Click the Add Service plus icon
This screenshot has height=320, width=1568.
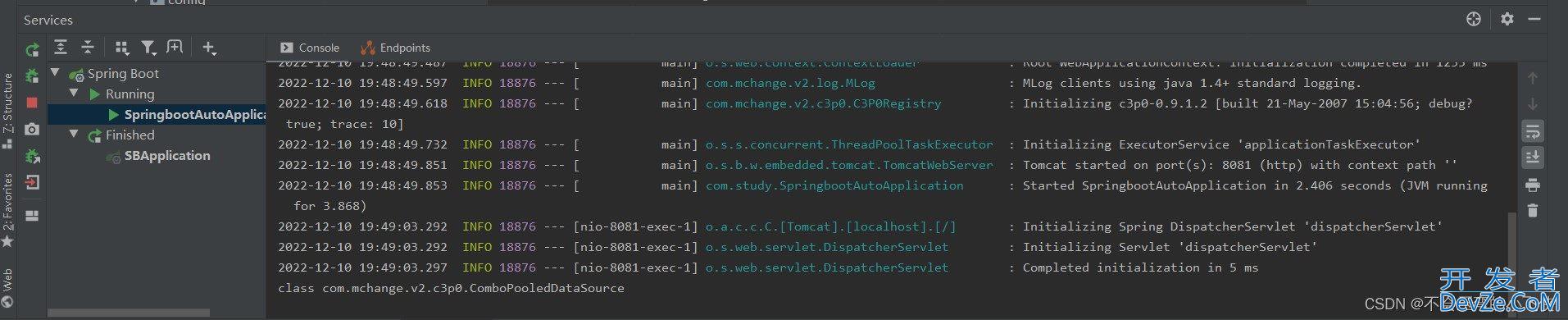coord(209,48)
